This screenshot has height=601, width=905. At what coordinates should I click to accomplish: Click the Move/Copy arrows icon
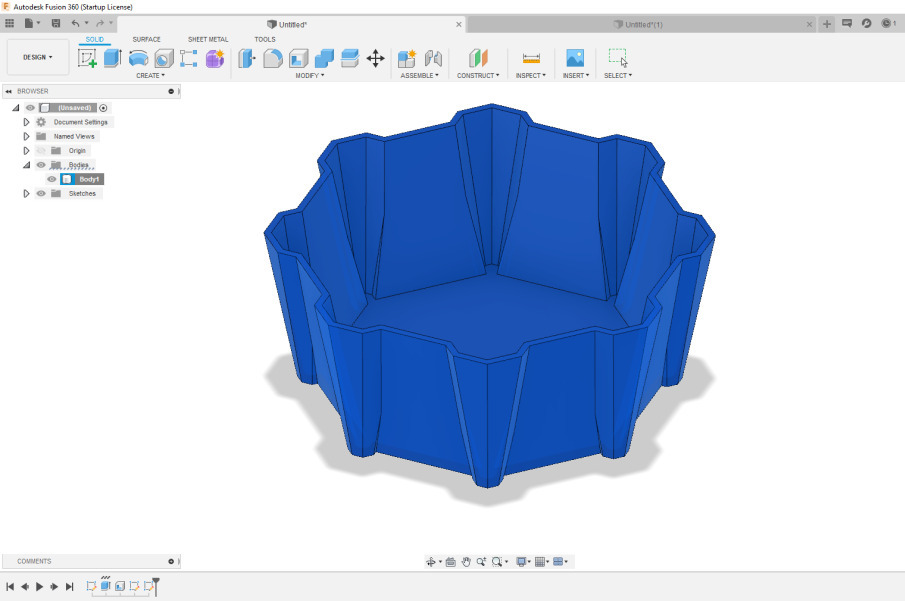[x=376, y=58]
